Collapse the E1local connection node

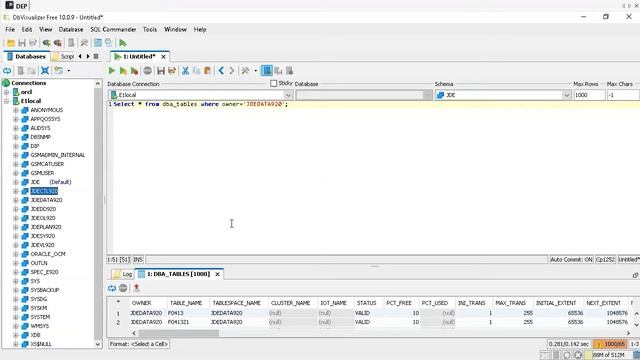point(7,101)
